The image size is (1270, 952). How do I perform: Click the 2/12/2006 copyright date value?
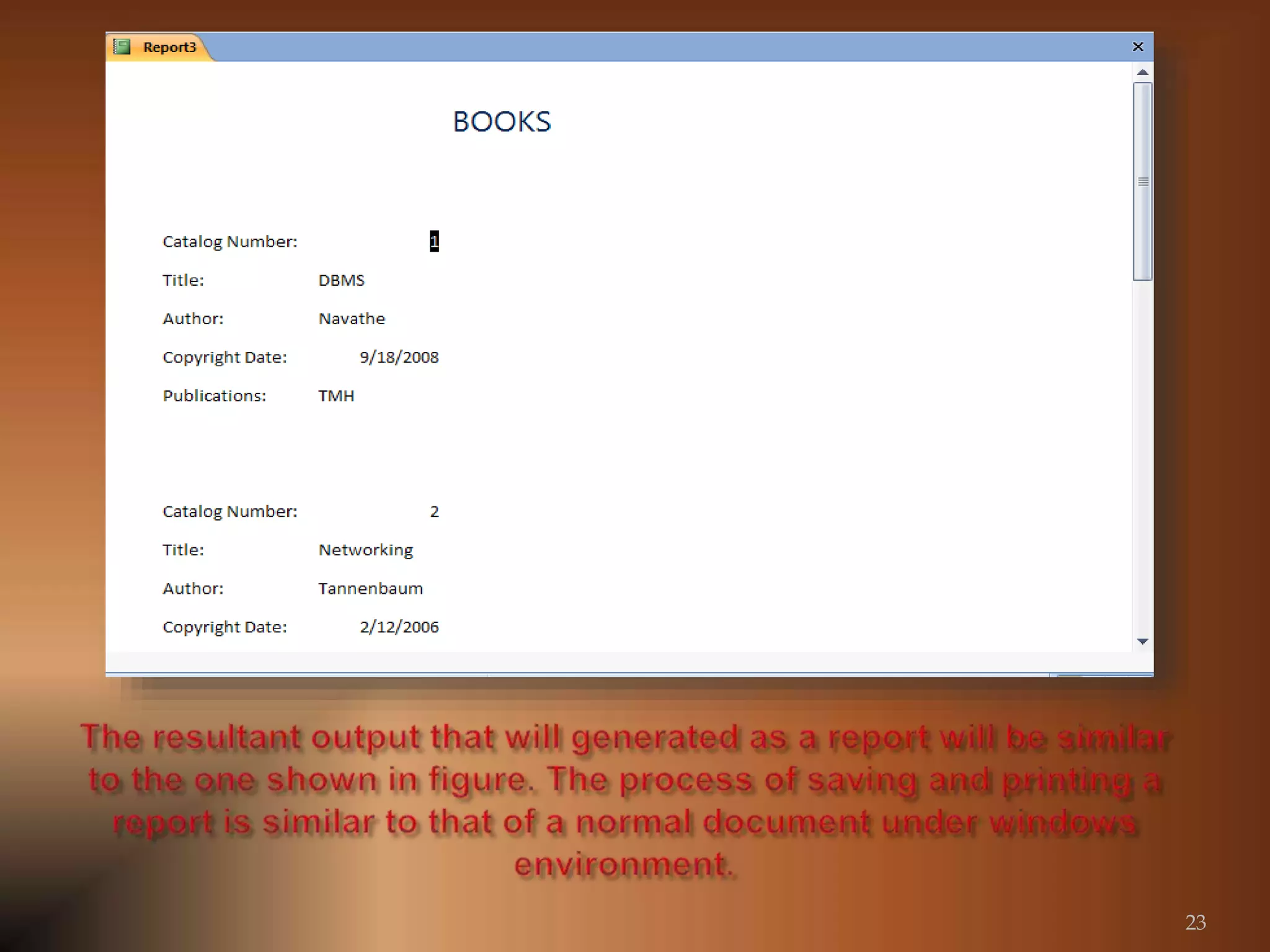click(x=399, y=627)
